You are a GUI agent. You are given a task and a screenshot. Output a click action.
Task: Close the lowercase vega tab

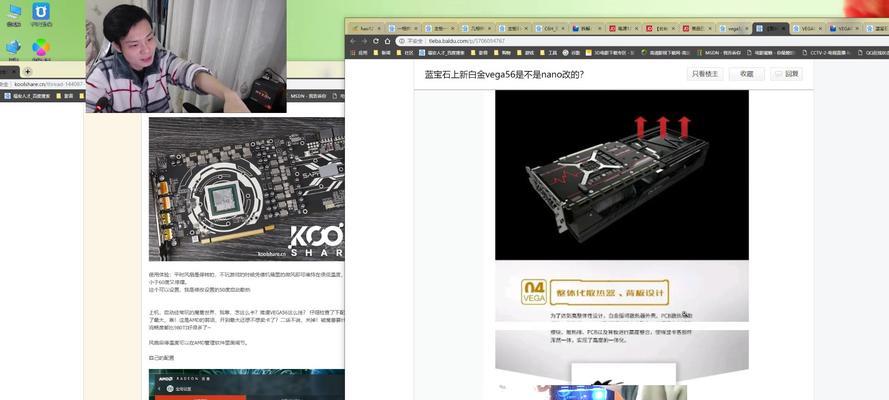pos(747,28)
